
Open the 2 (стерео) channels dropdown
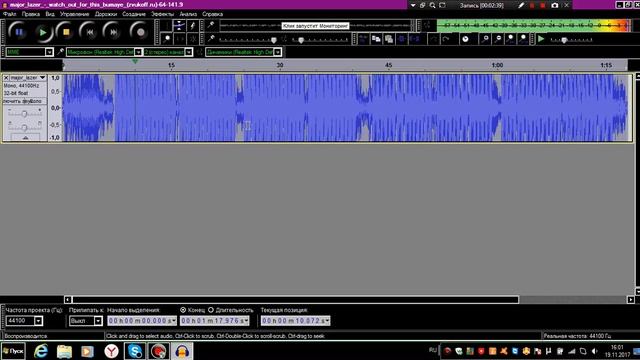tap(189, 52)
